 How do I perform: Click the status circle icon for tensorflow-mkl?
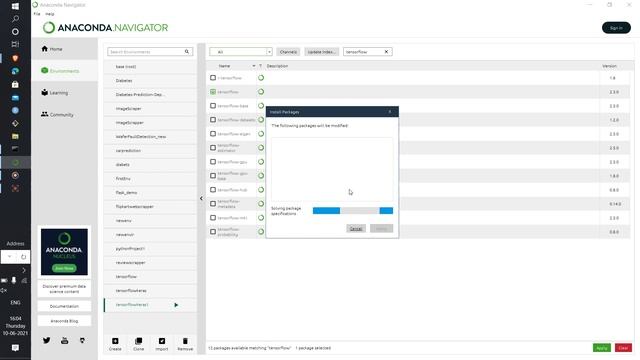[261, 218]
